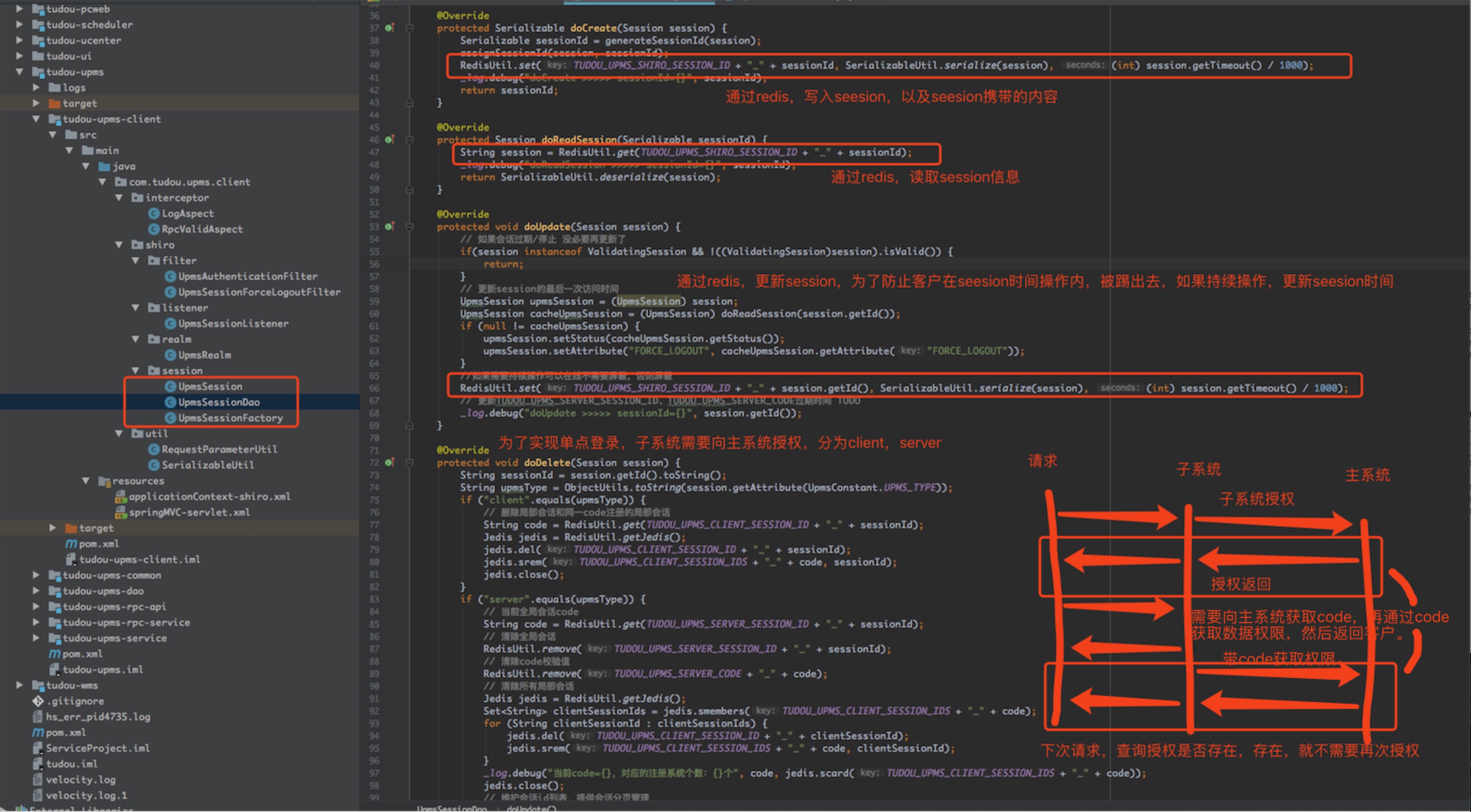This screenshot has width=1471, height=812.
Task: Click UPMS_TYPE constant on line 74
Action: pyautogui.click(x=910, y=488)
